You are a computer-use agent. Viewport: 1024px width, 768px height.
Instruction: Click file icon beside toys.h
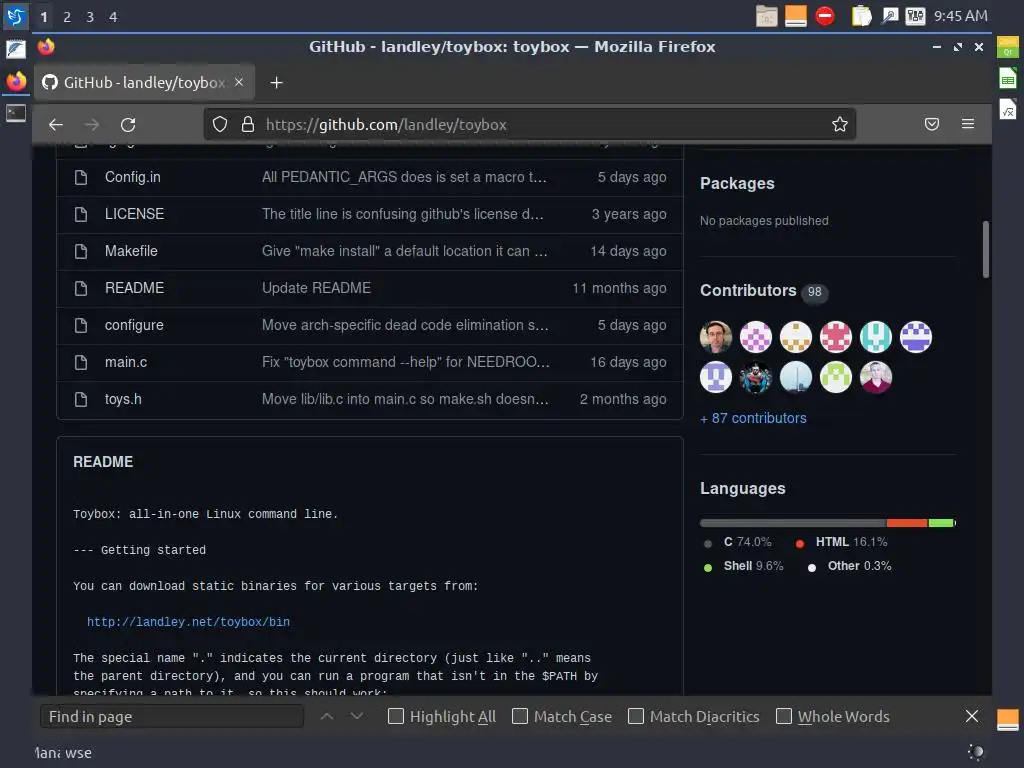[x=81, y=399]
